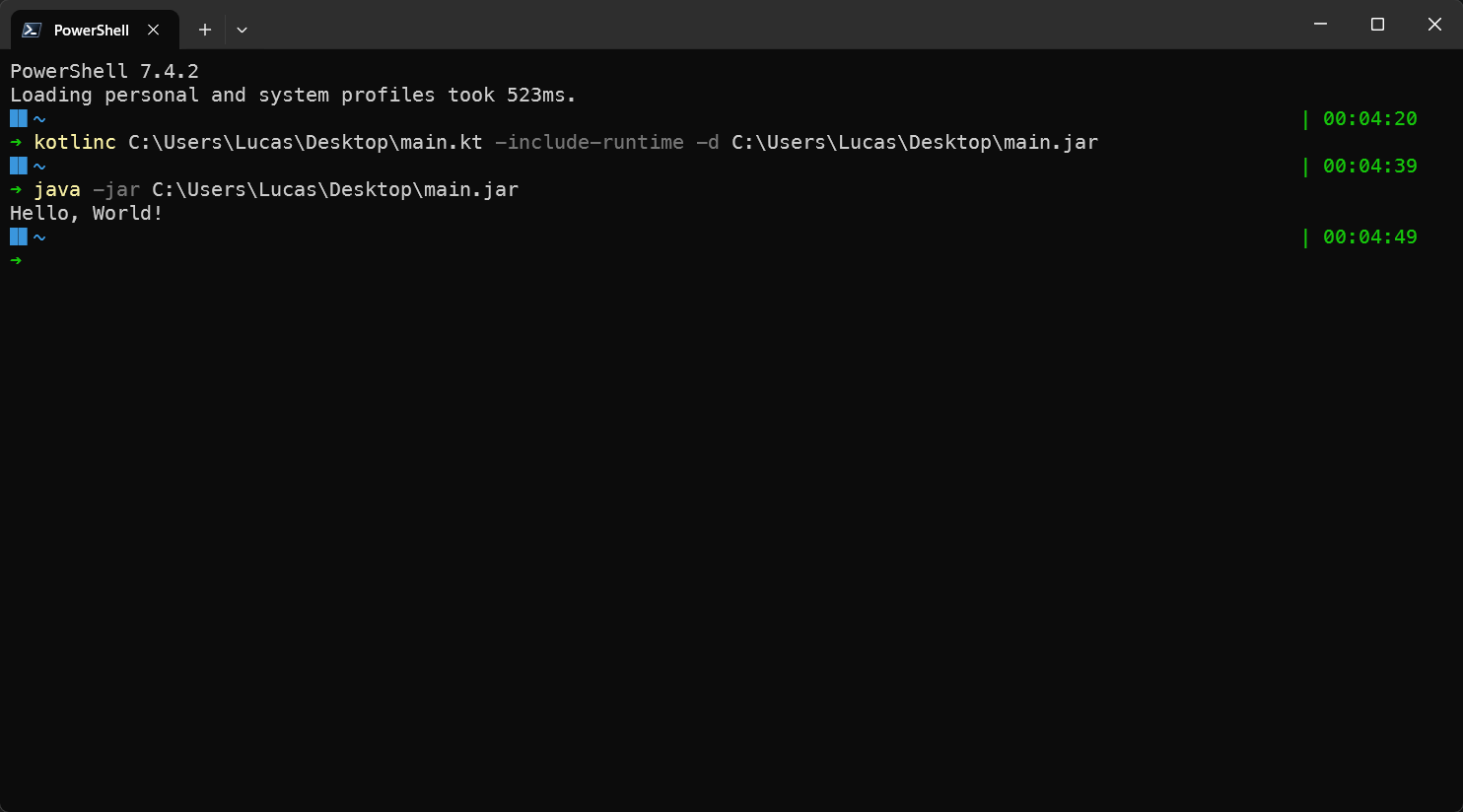Open a new tab with plus button

click(x=205, y=30)
